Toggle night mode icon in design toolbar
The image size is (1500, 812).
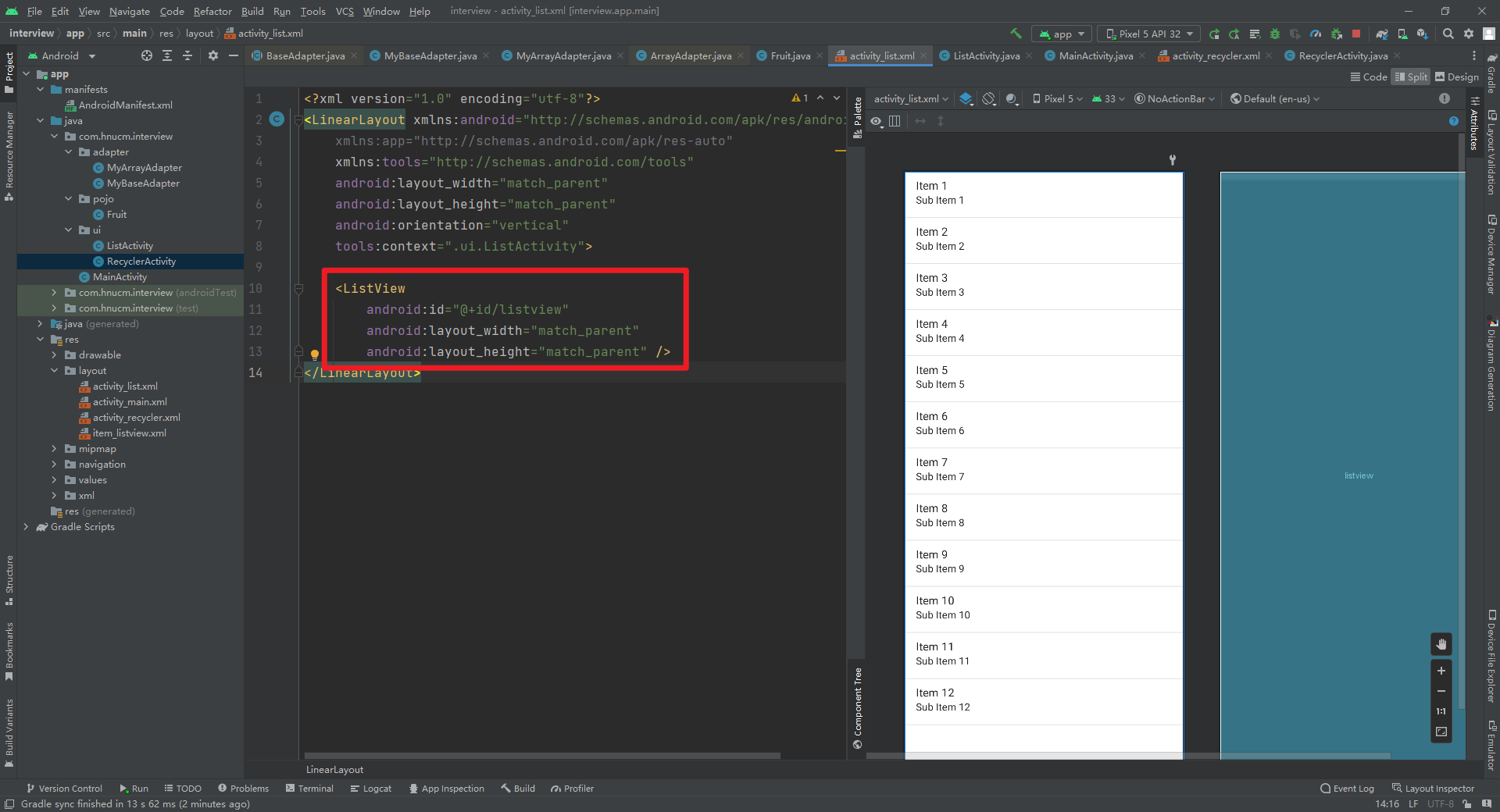click(x=1012, y=98)
